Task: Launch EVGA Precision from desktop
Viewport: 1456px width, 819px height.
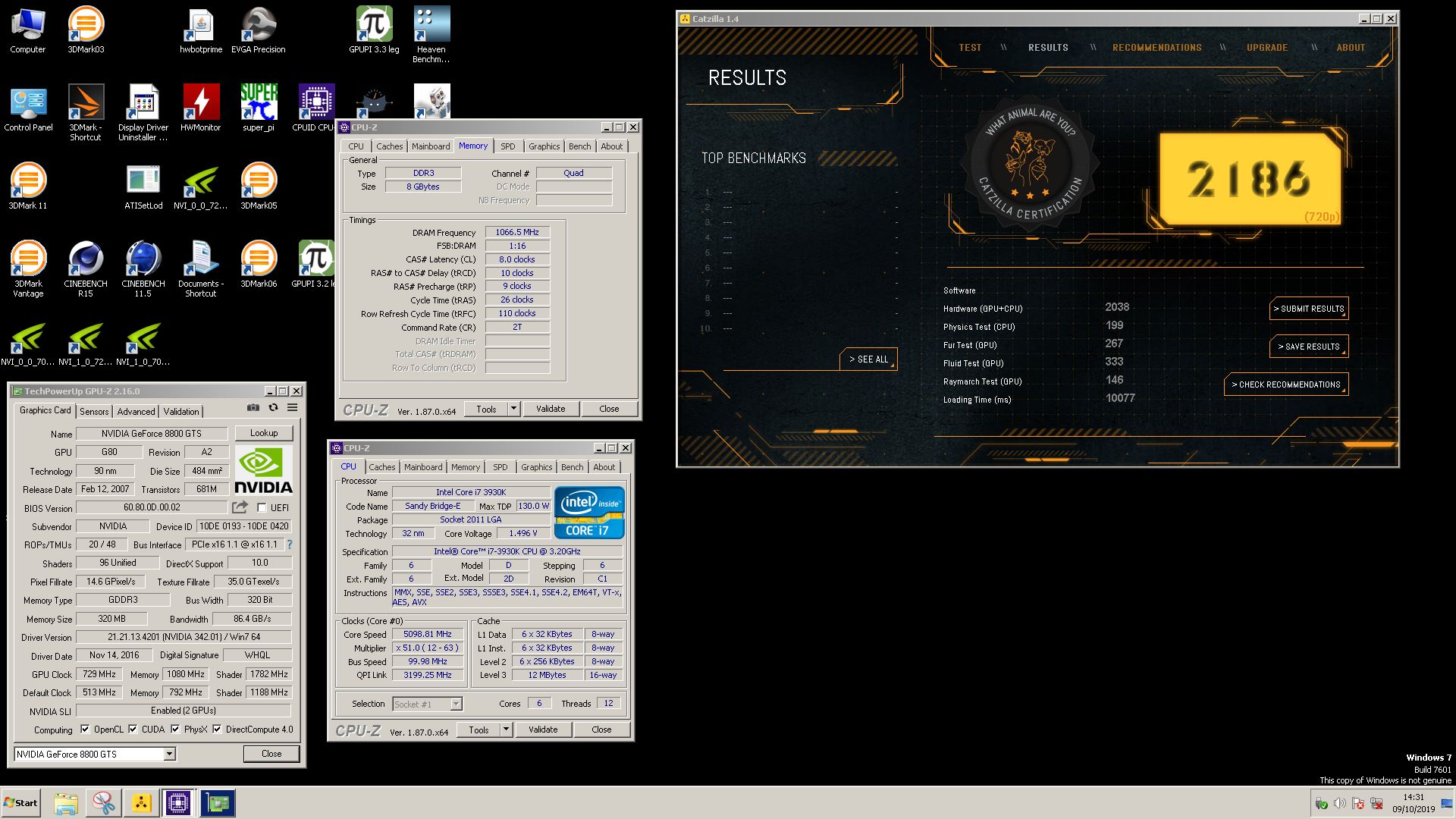Action: (259, 30)
